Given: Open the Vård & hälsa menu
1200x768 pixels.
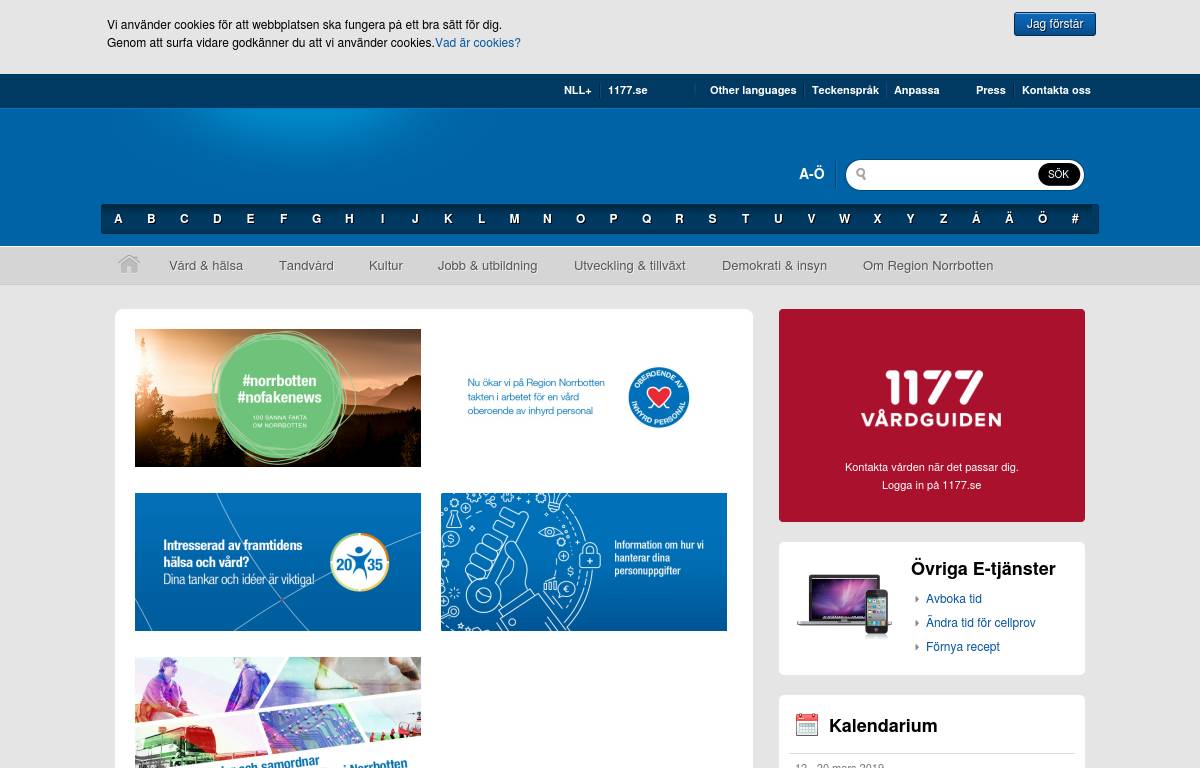Looking at the screenshot, I should click(206, 266).
